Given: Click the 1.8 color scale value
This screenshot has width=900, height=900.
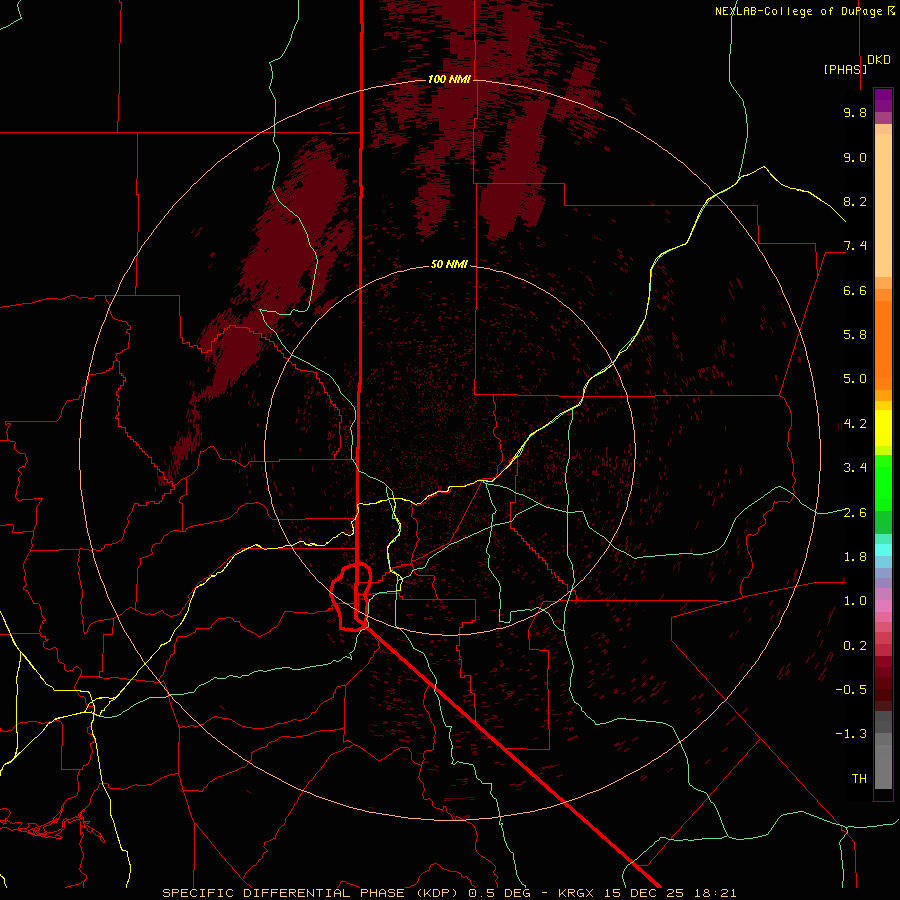Looking at the screenshot, I should click(855, 557).
